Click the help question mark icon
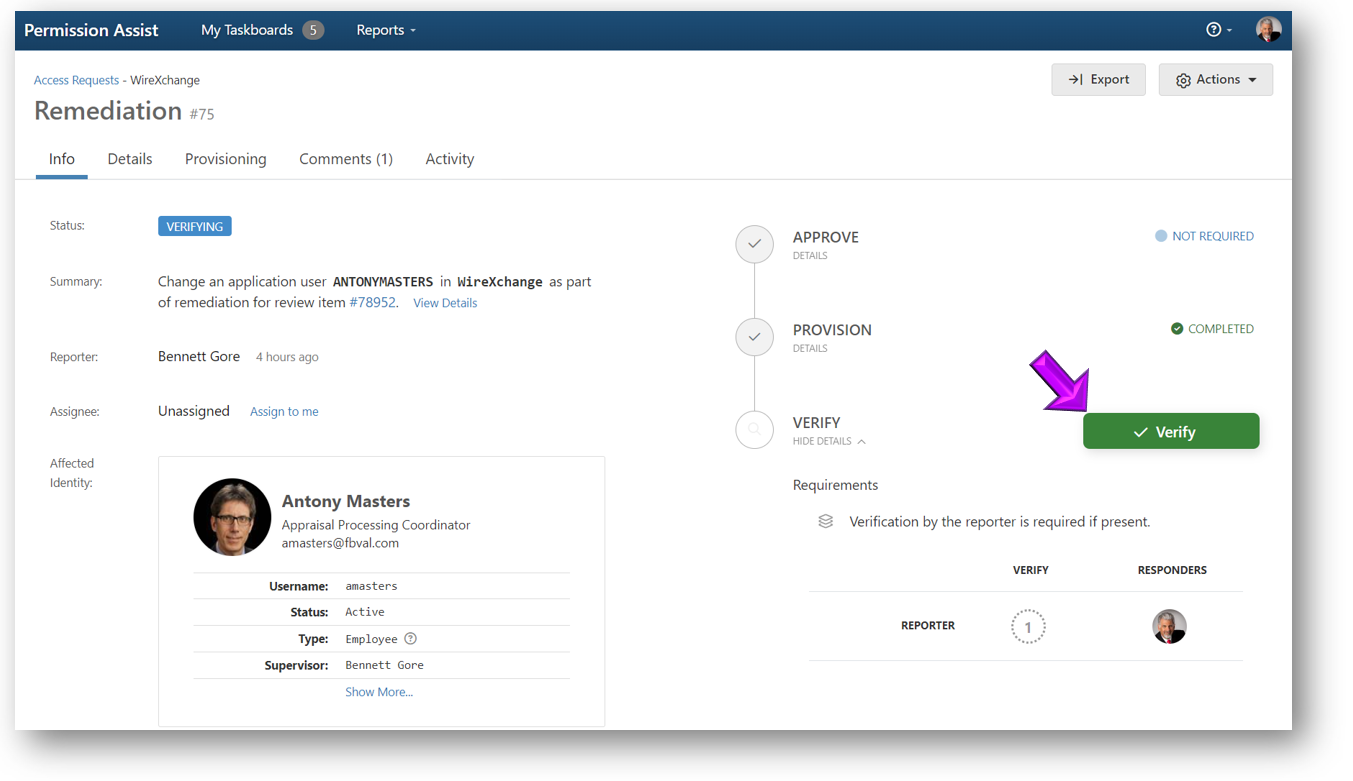This screenshot has height=781, width=1353. click(x=1213, y=30)
